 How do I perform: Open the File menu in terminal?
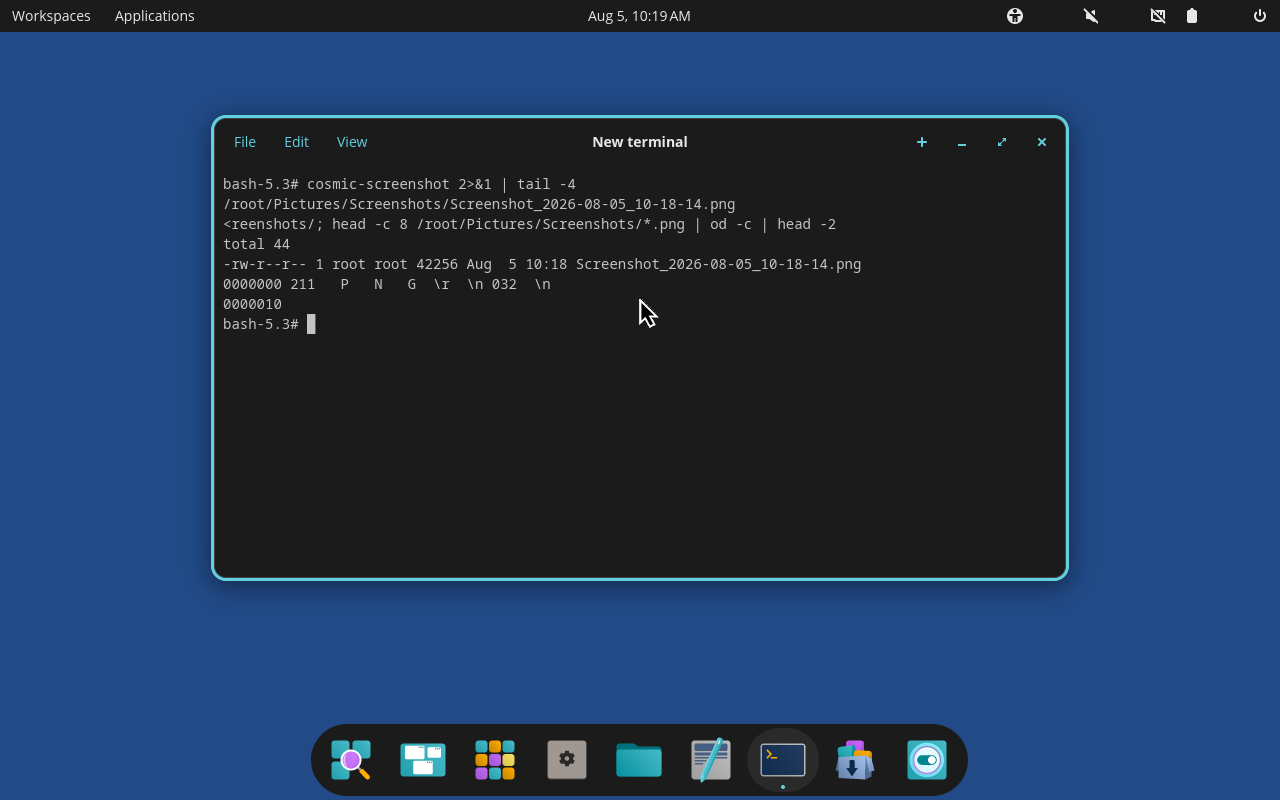(245, 142)
